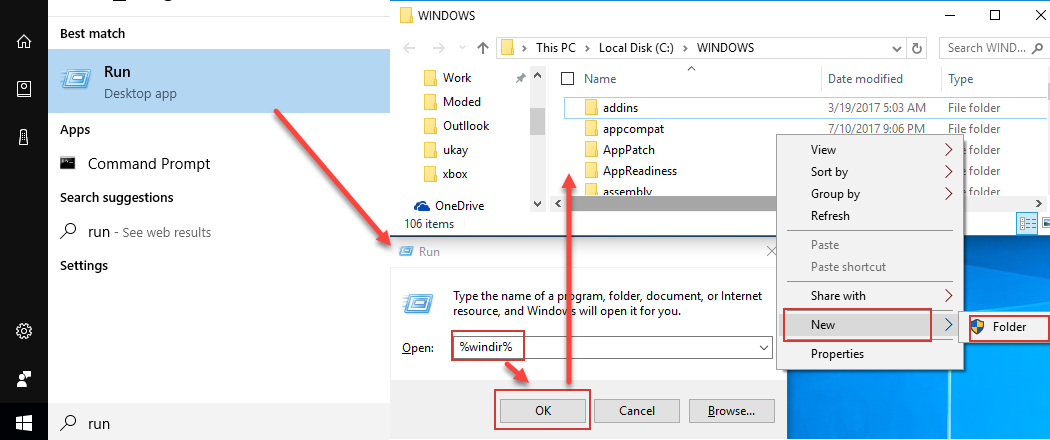
Task: Click Explorer's up one level arrow
Action: [483, 48]
